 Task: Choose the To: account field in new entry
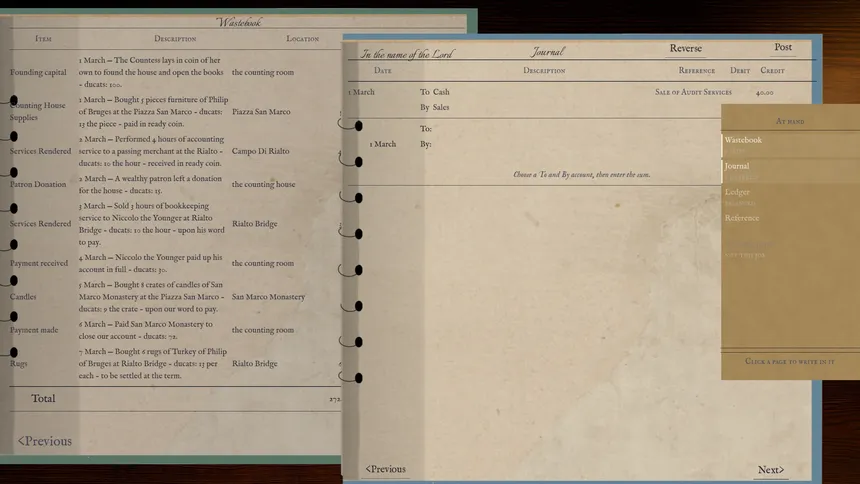coord(426,129)
